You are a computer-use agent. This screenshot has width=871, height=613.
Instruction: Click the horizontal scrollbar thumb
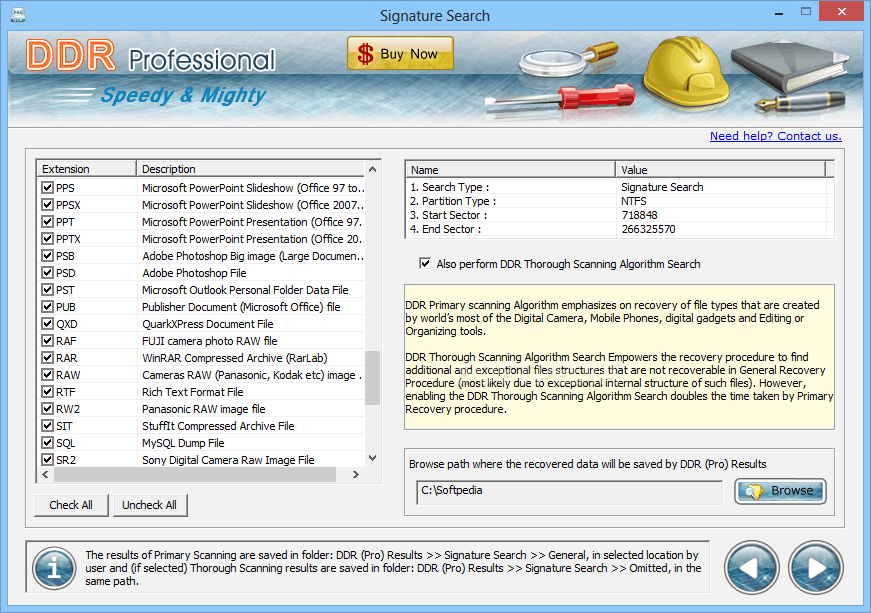pyautogui.click(x=195, y=474)
